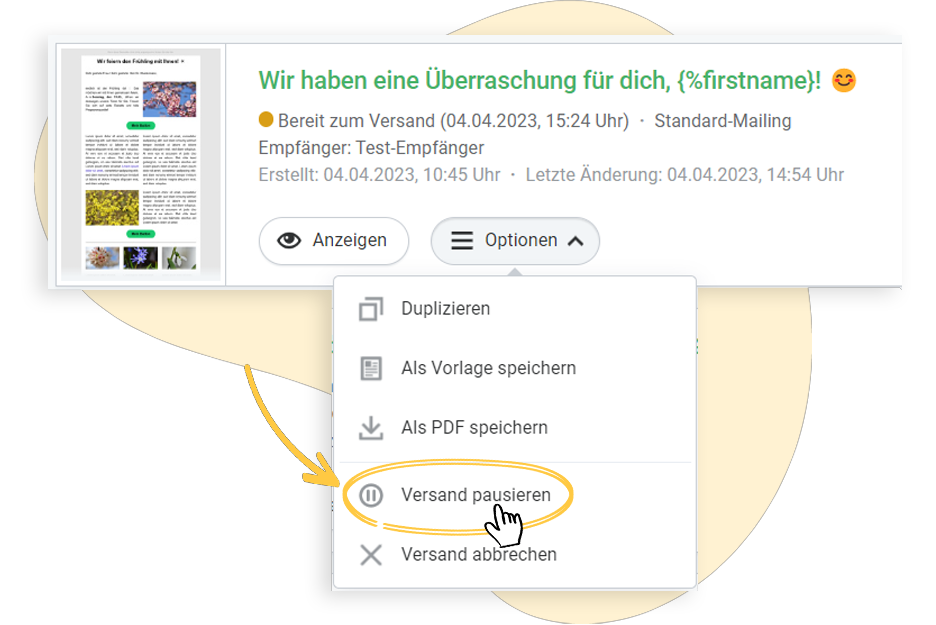Viewport: 936px width, 625px height.
Task: Select Versand abbrechen to cancel sending
Action: click(x=478, y=554)
